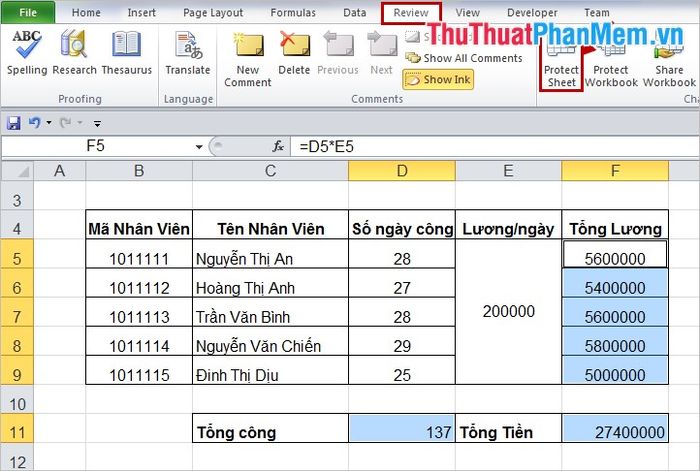Screen dimensions: 700x471
Task: Undo the last action
Action: pyautogui.click(x=34, y=122)
